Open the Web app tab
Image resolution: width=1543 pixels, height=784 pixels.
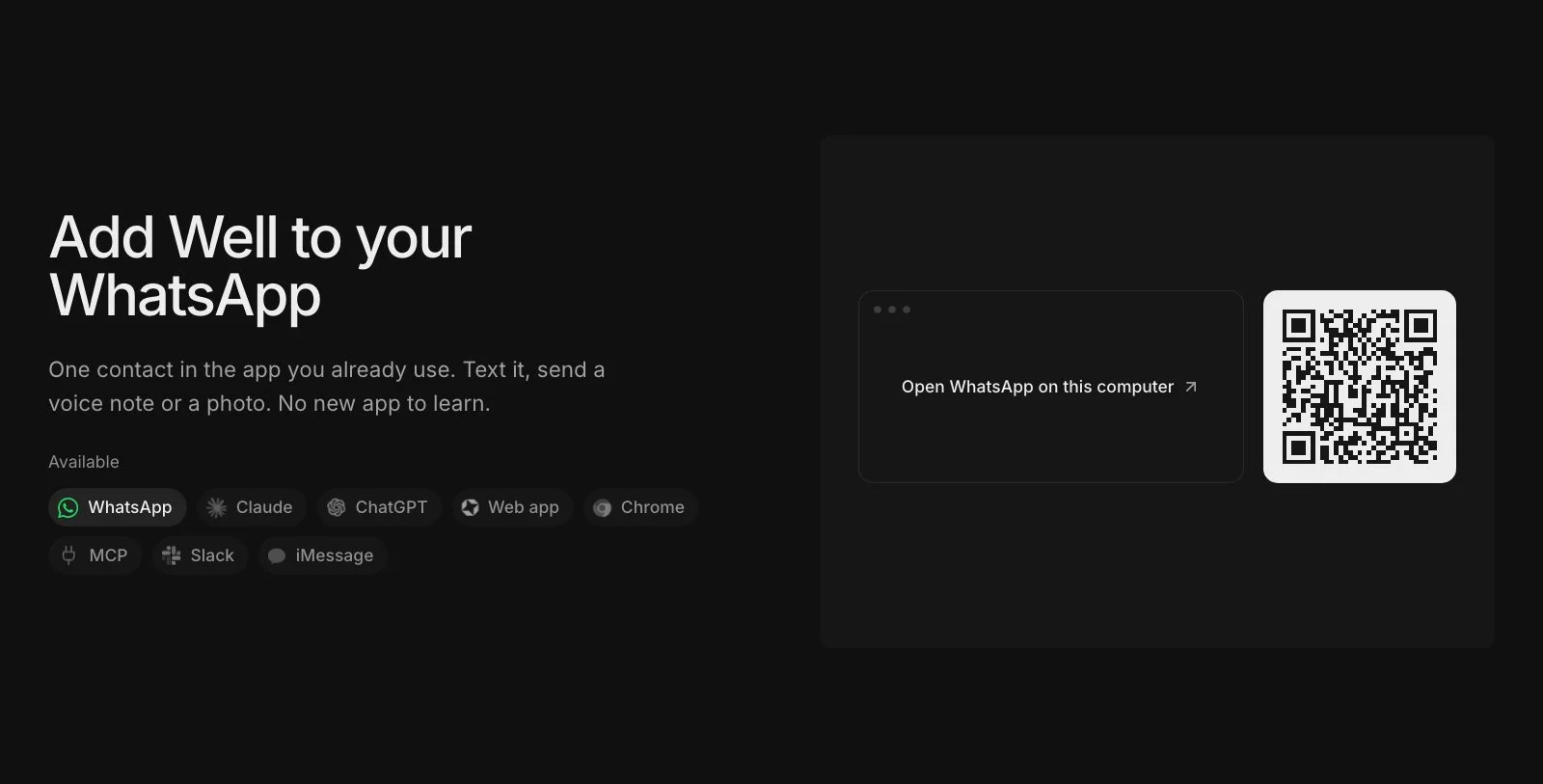pos(511,507)
